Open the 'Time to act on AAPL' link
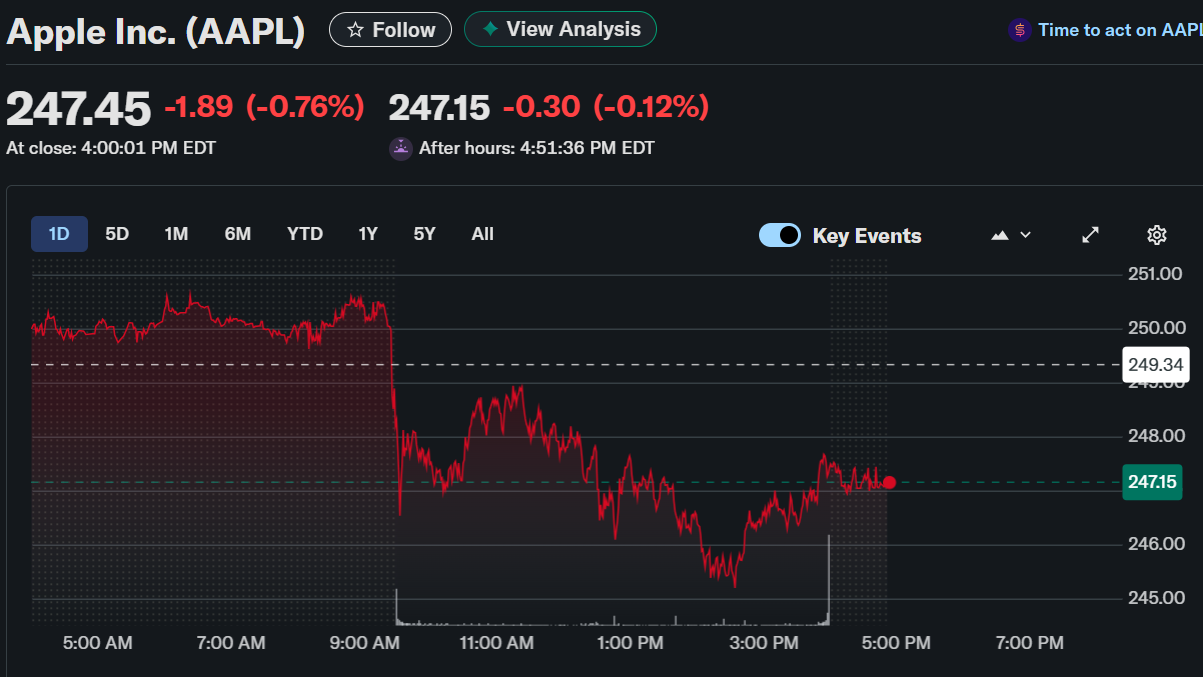Viewport: 1203px width, 677px height. (x=1118, y=30)
